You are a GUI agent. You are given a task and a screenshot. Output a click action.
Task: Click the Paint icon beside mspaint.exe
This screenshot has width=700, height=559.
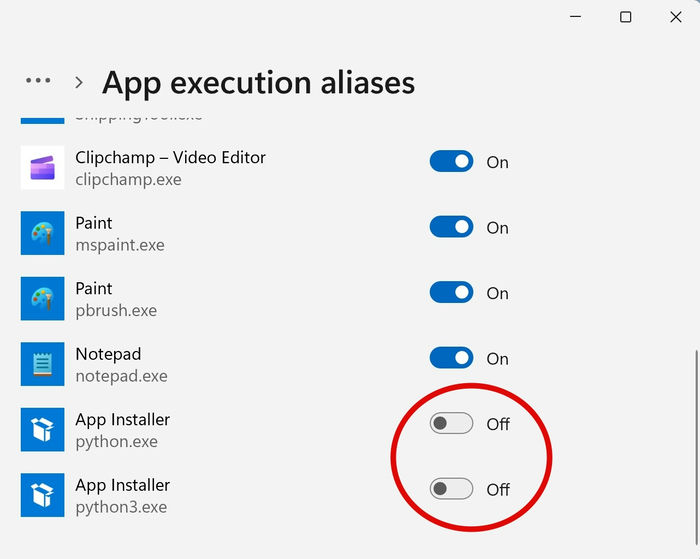pyautogui.click(x=42, y=233)
